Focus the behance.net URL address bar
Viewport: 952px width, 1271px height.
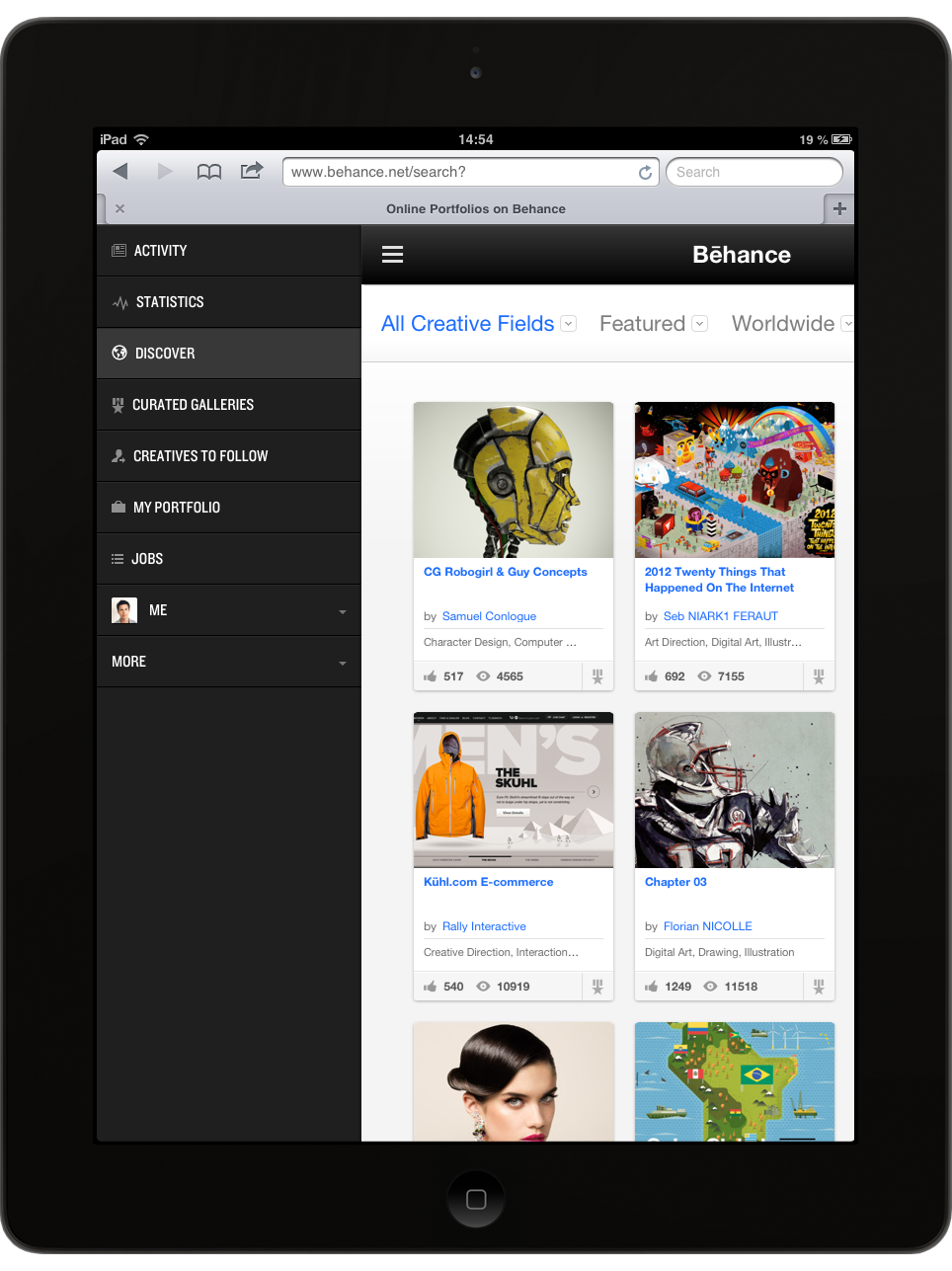point(470,172)
